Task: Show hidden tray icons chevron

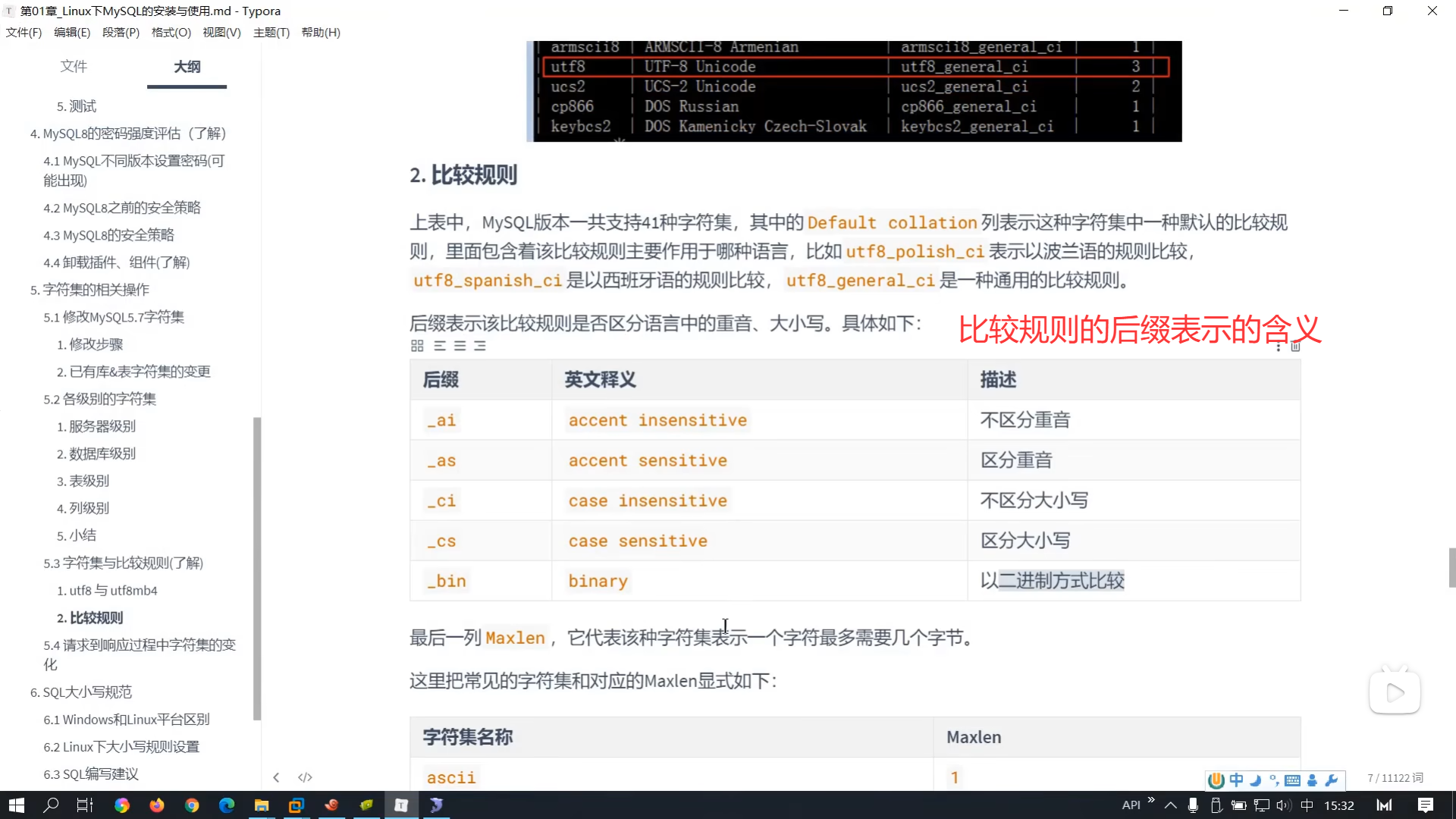Action: coord(1171,805)
